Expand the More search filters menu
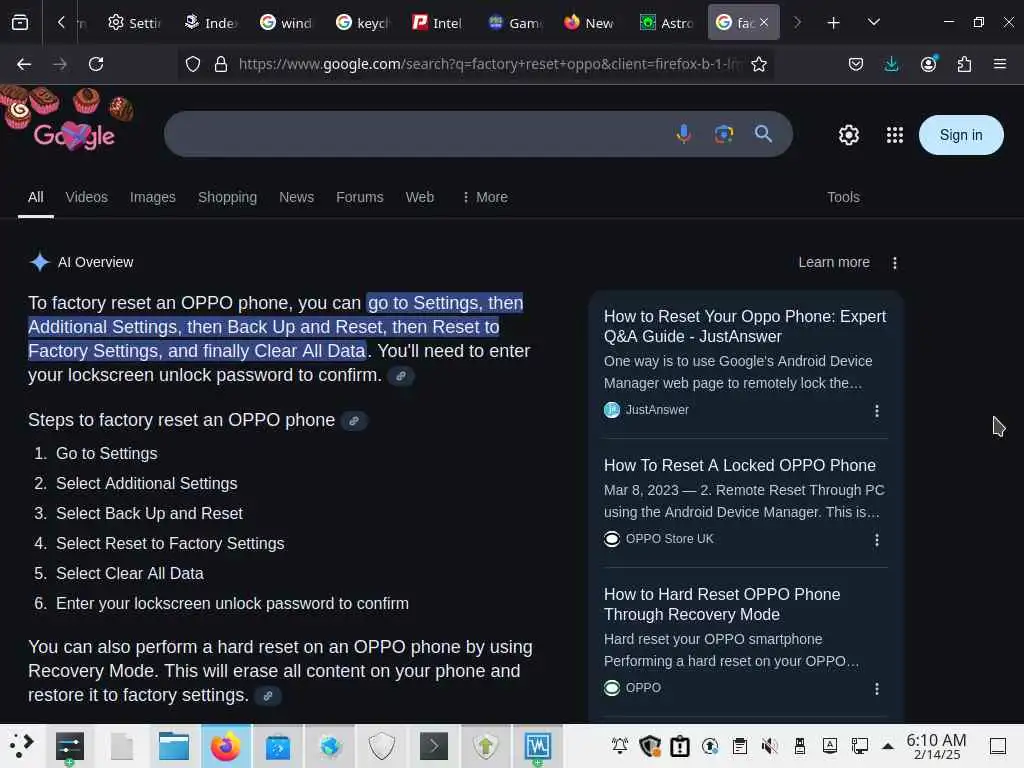The width and height of the screenshot is (1024, 768). [485, 197]
